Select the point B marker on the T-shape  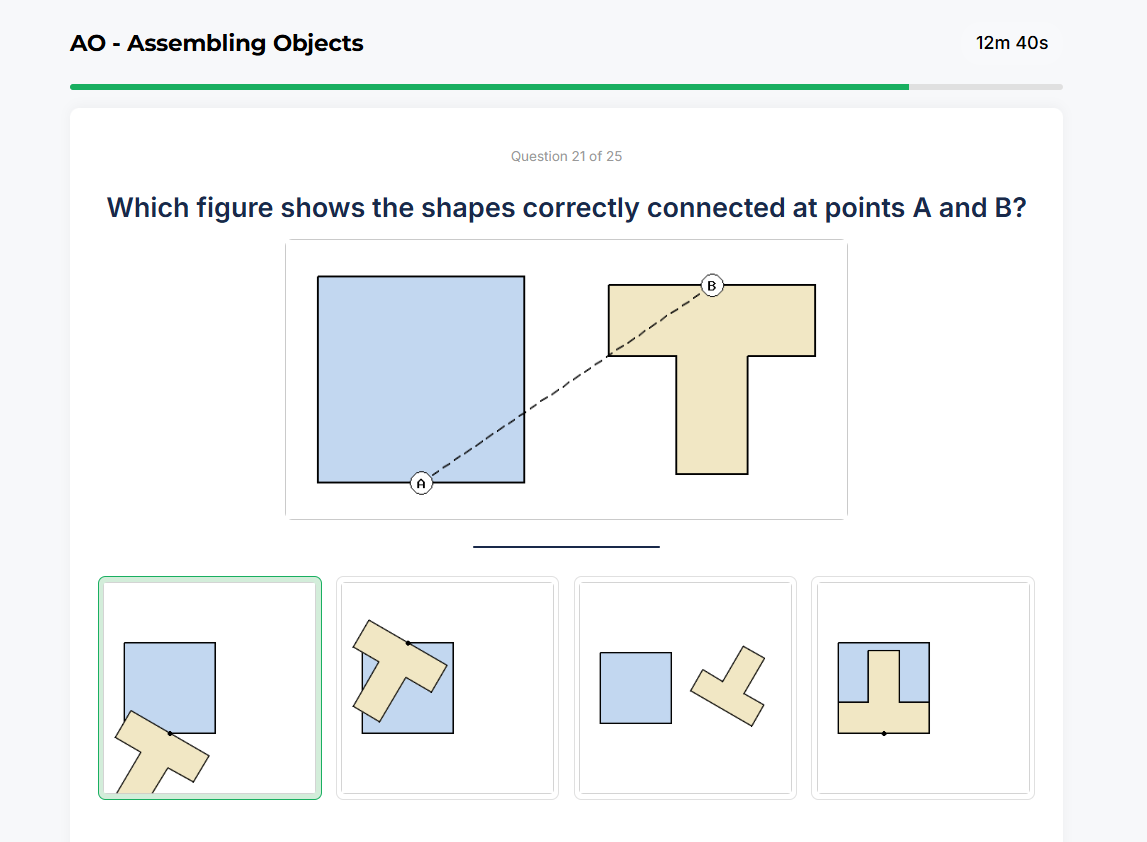tap(711, 285)
